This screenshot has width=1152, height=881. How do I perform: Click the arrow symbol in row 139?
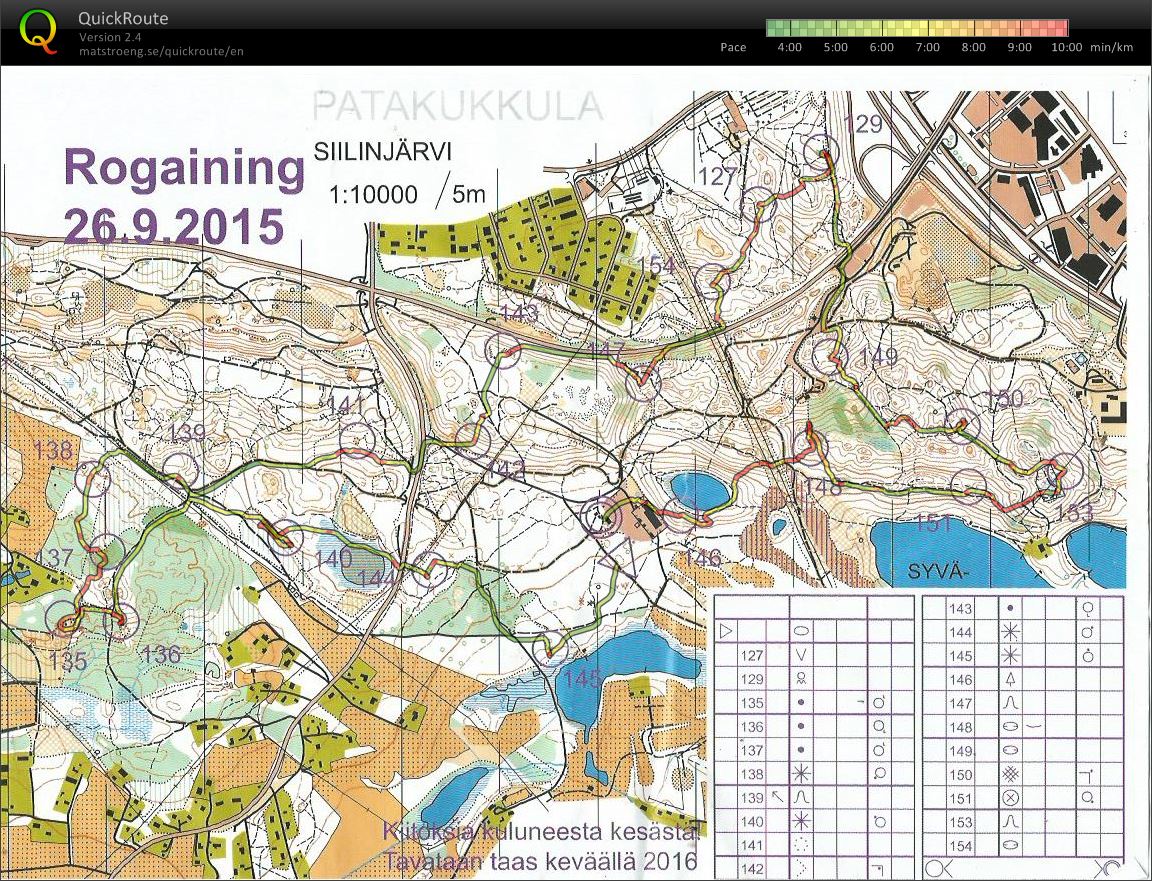pyautogui.click(x=776, y=797)
